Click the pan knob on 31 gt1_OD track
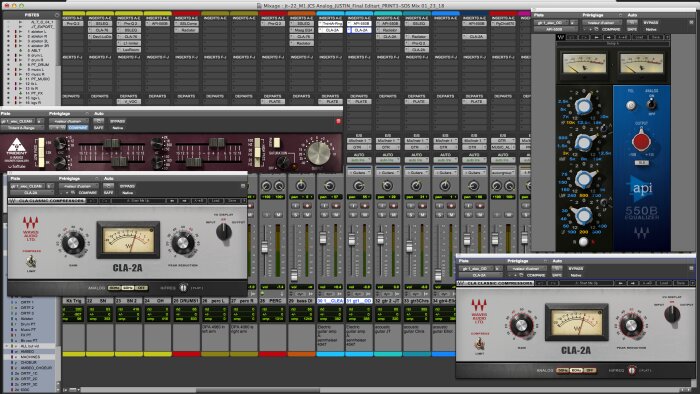This screenshot has height=394, width=700. [358, 185]
